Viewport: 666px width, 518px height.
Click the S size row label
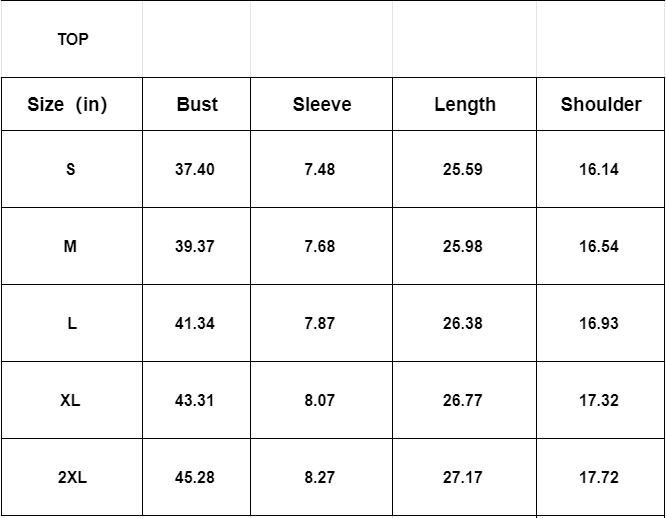click(x=70, y=169)
